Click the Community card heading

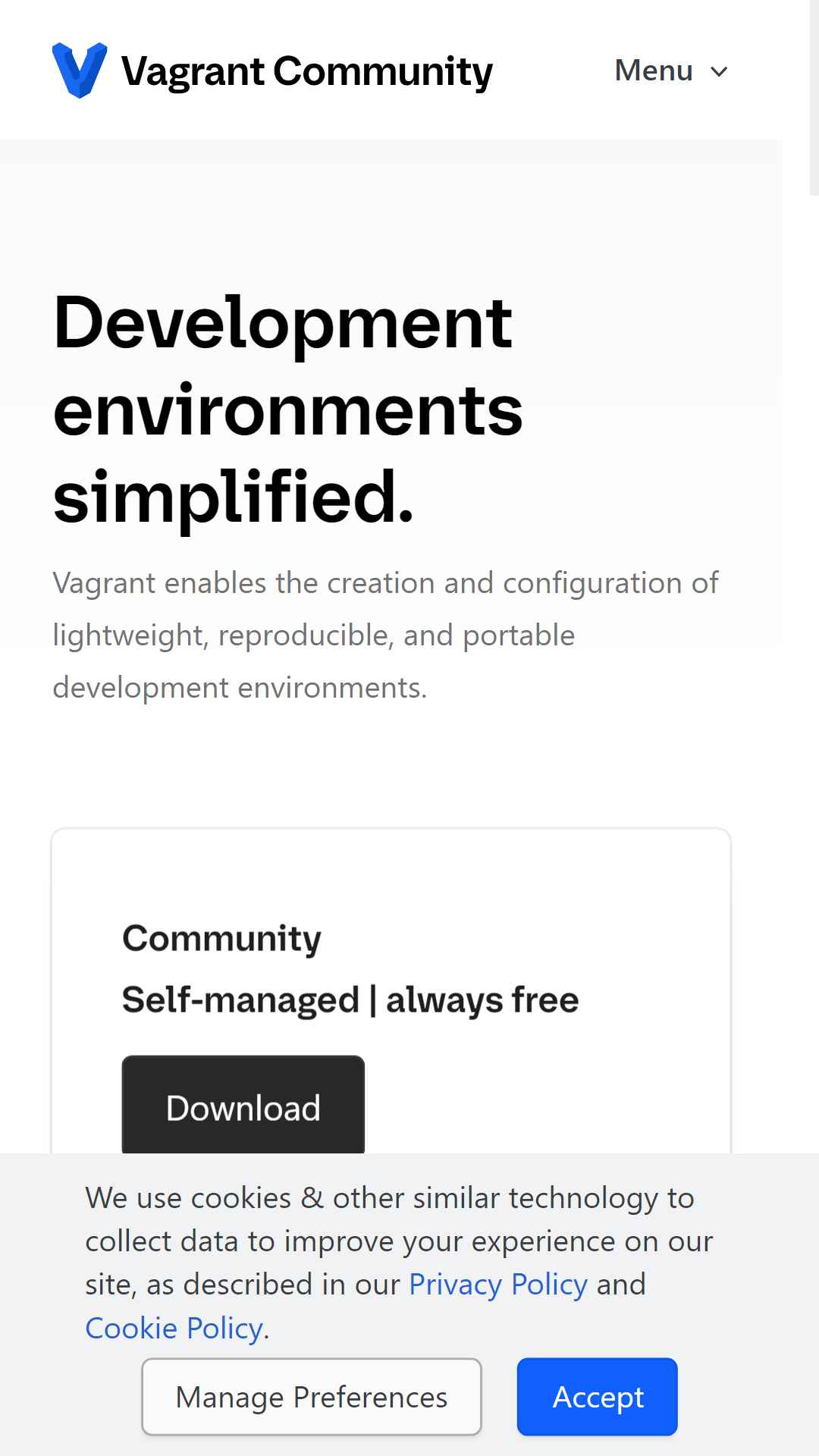(221, 939)
